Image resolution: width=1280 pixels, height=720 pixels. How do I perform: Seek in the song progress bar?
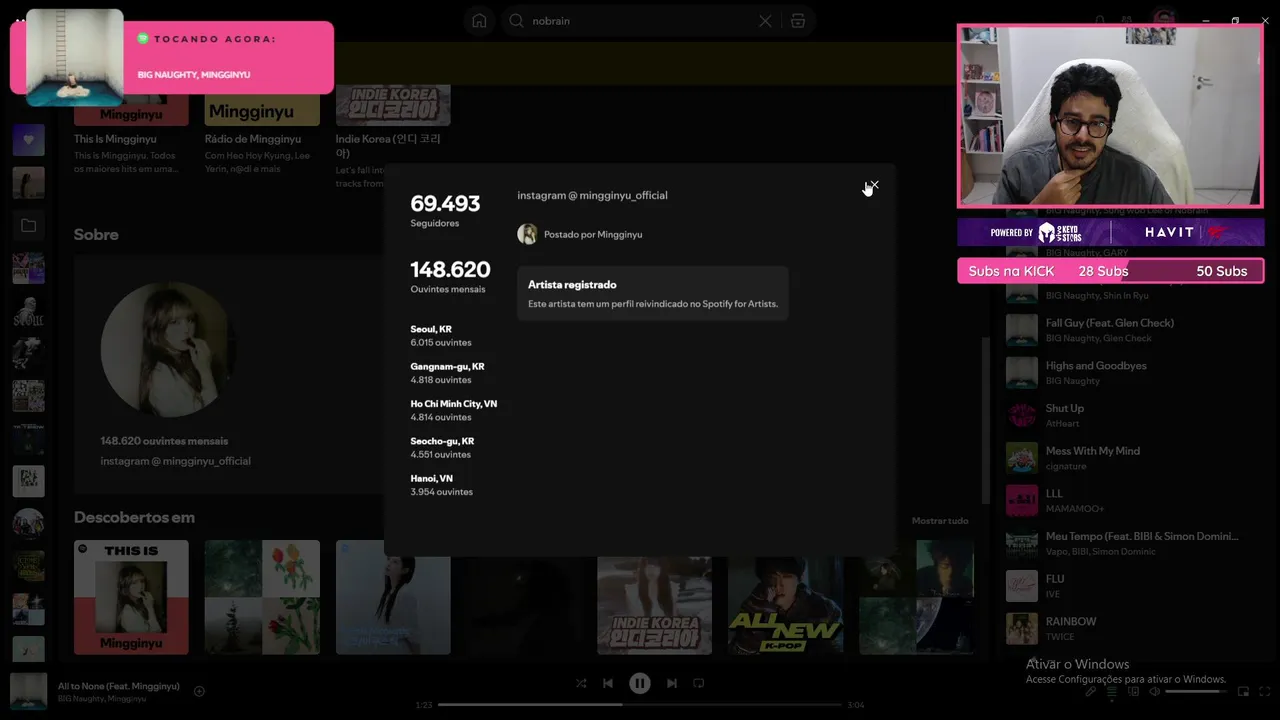click(640, 704)
